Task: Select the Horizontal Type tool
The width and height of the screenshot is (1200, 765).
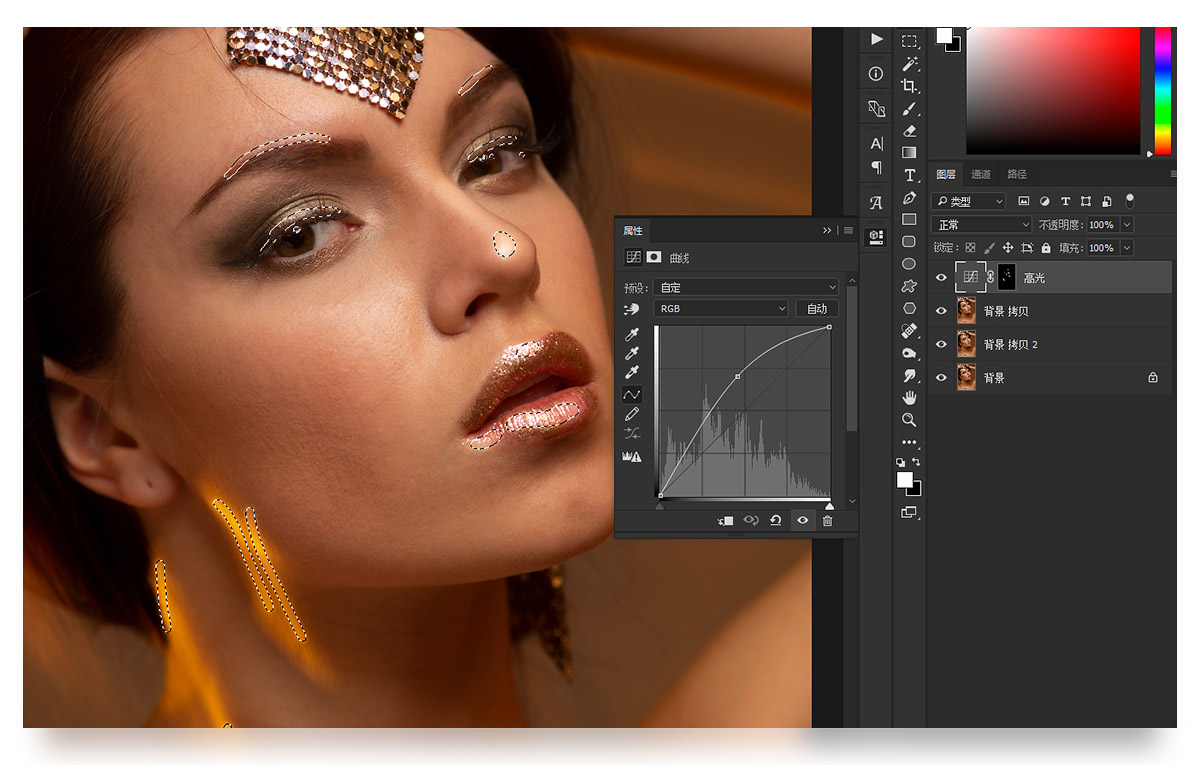Action: (909, 175)
